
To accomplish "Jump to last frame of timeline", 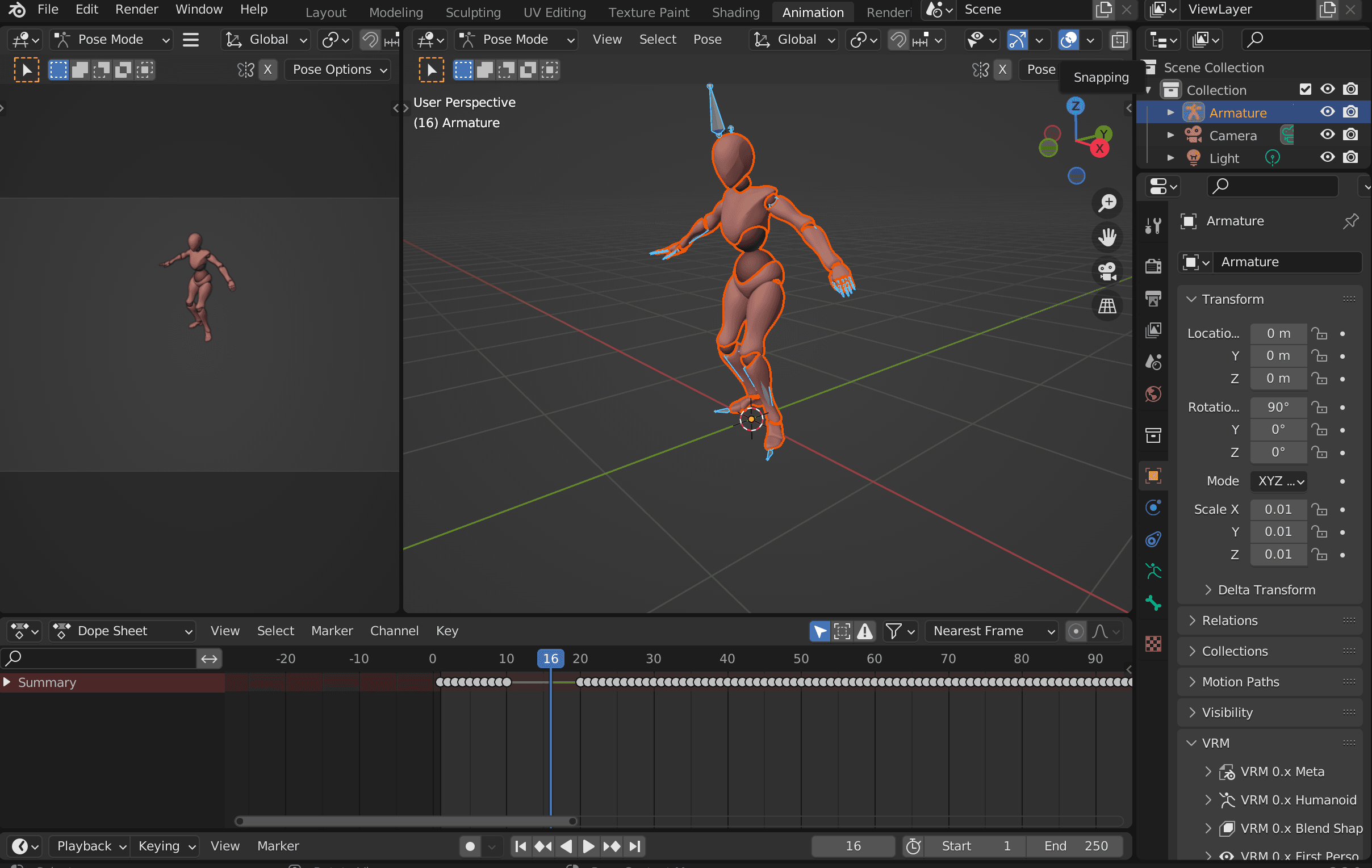I will coord(635,846).
